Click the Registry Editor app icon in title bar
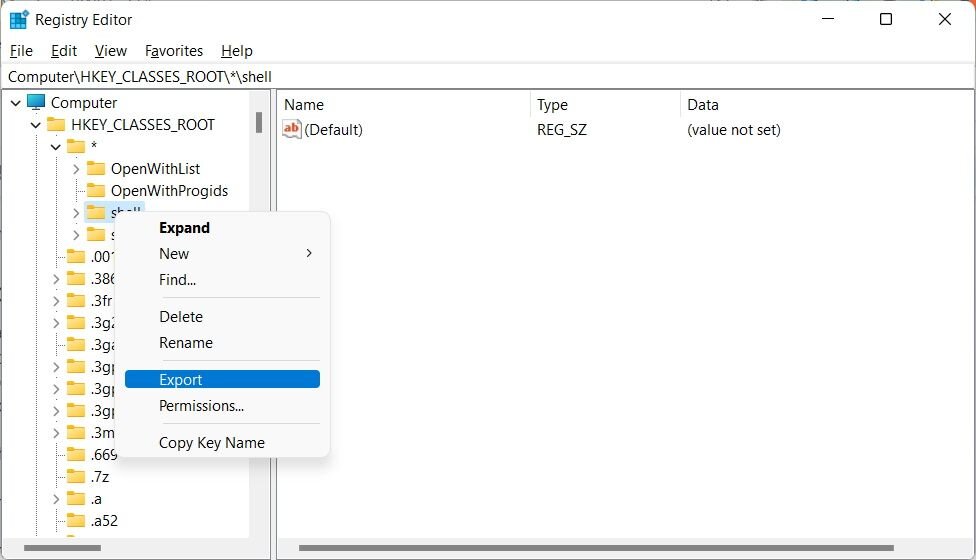This screenshot has height=560, width=976. tap(19, 19)
